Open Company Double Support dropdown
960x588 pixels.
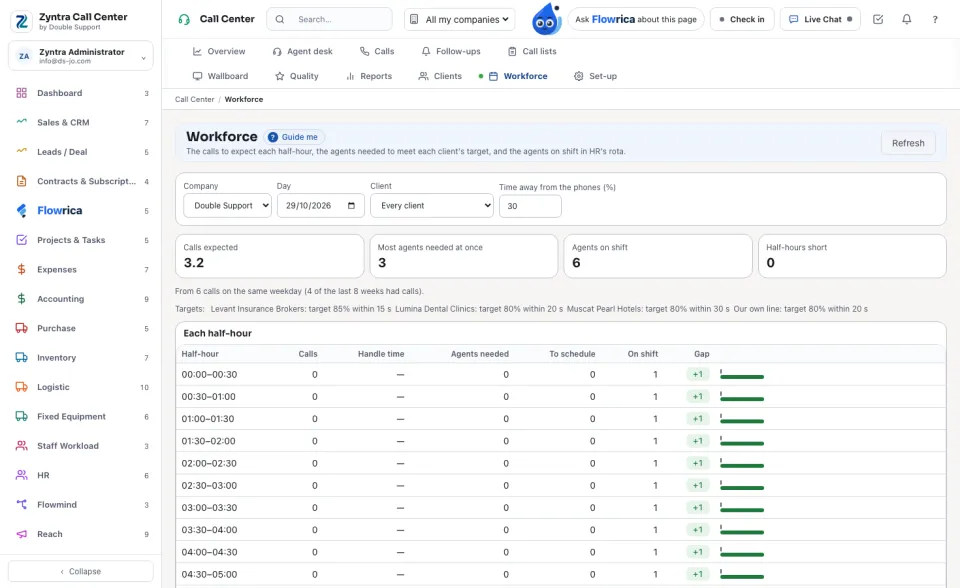pyautogui.click(x=227, y=206)
